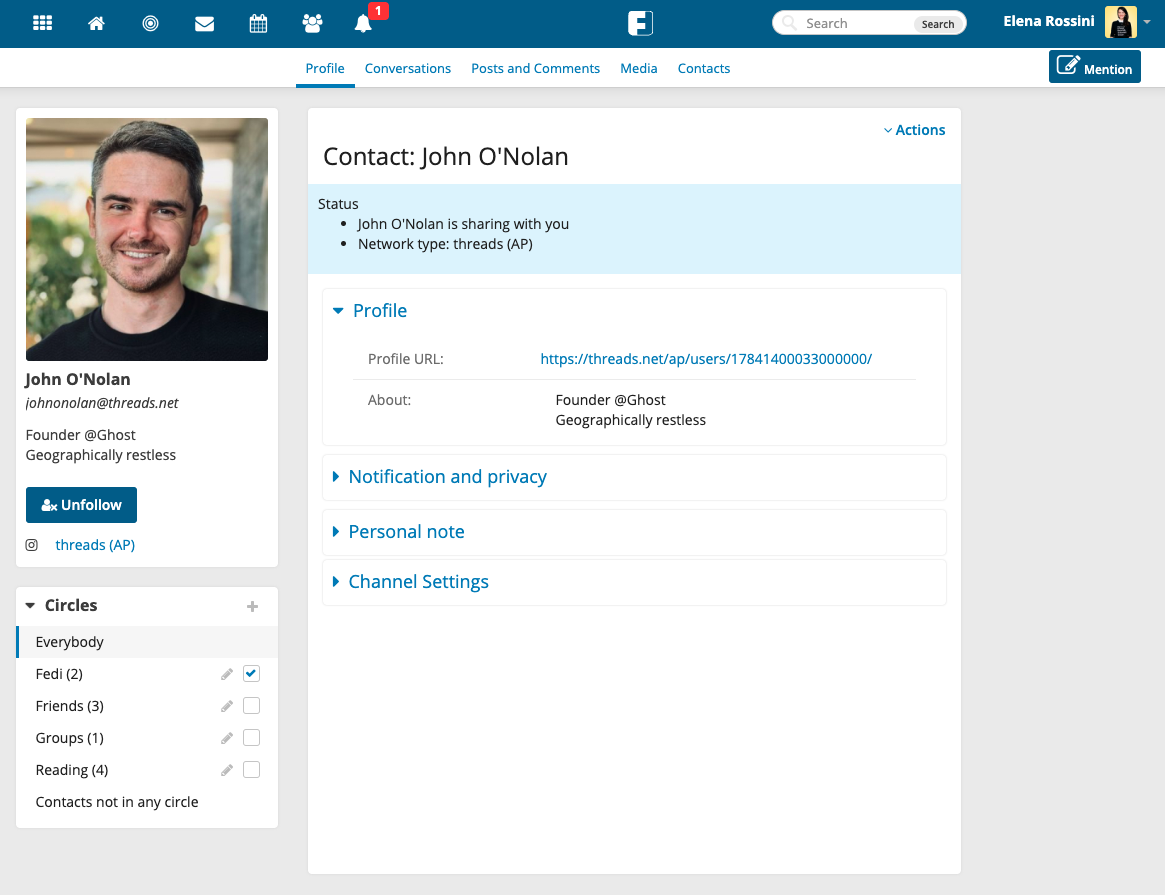Expand Notification and privacy section
This screenshot has height=895, width=1165.
[447, 477]
